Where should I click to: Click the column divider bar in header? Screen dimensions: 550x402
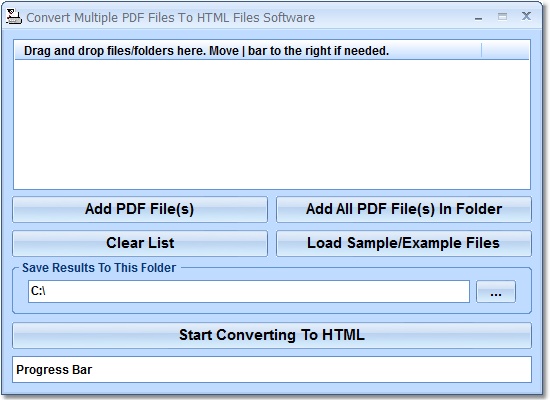pos(482,51)
